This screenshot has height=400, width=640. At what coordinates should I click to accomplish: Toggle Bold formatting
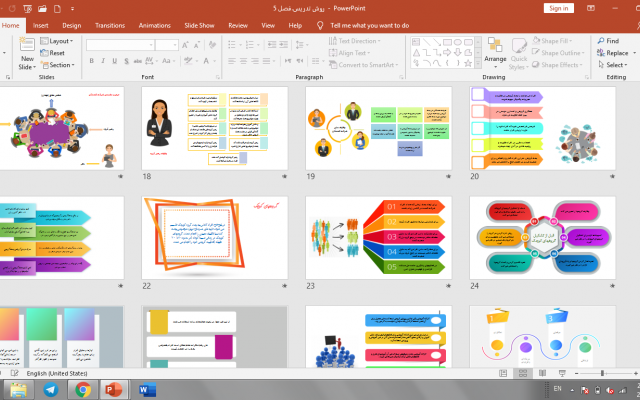[x=91, y=61]
